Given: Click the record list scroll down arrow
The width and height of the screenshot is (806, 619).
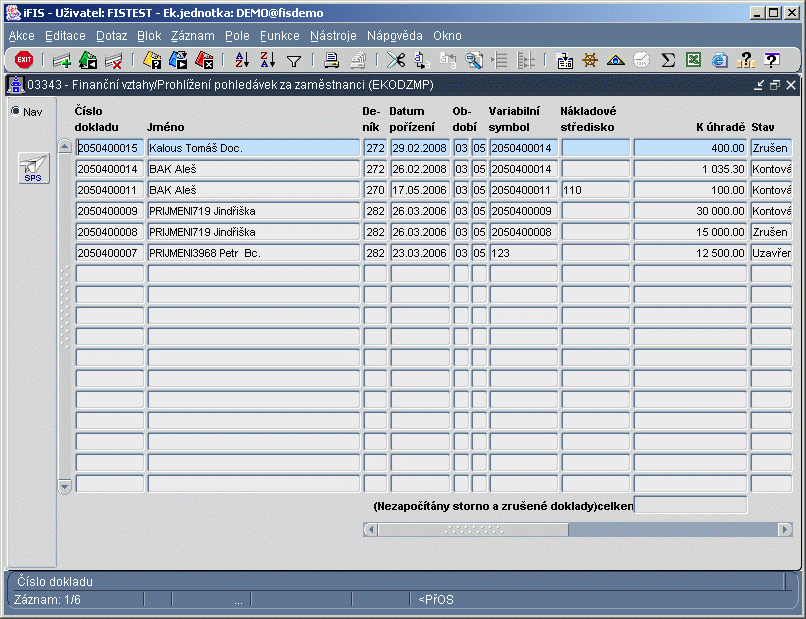Looking at the screenshot, I should pyautogui.click(x=64, y=486).
